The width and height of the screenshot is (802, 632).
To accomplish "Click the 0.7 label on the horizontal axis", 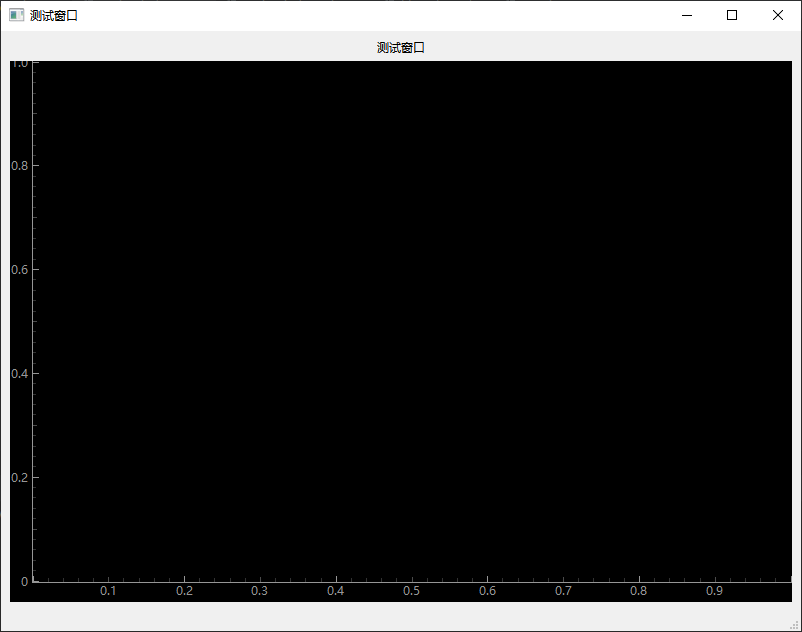I will (563, 591).
